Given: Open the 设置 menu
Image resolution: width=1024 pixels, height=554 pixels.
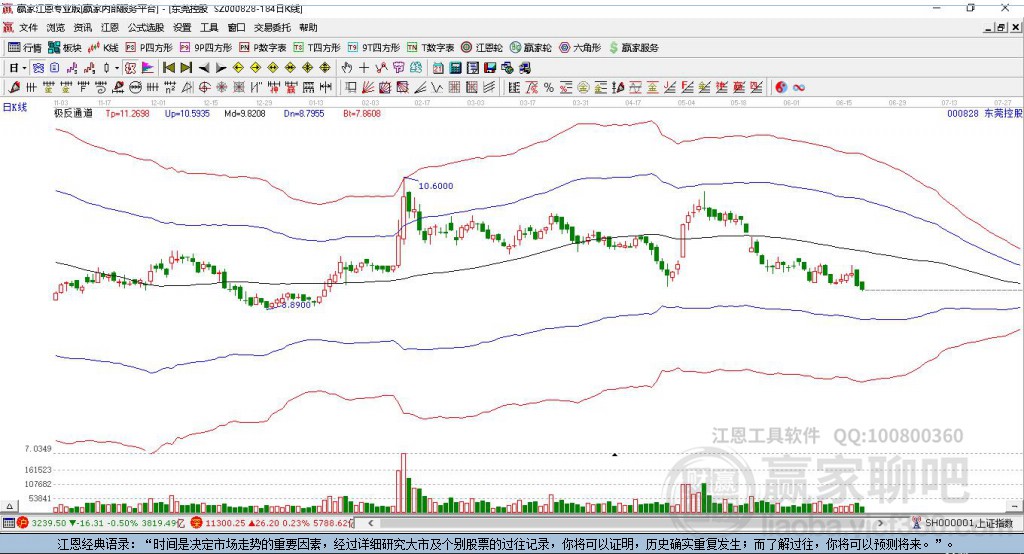Looking at the screenshot, I should coord(182,27).
